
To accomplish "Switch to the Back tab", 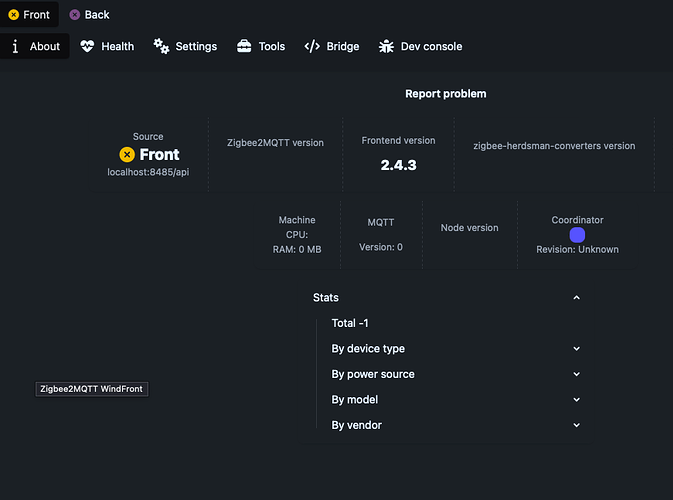I will coord(90,15).
